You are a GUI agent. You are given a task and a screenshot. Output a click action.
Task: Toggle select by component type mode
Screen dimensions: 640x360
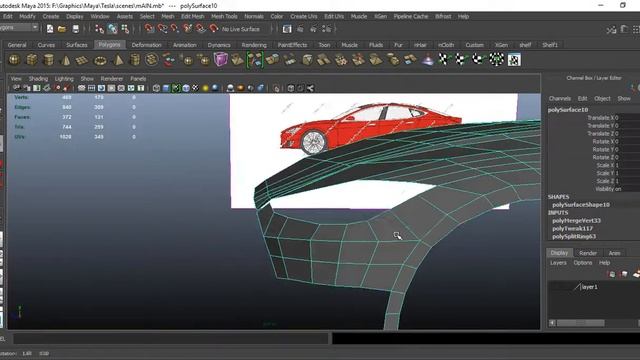coord(125,29)
